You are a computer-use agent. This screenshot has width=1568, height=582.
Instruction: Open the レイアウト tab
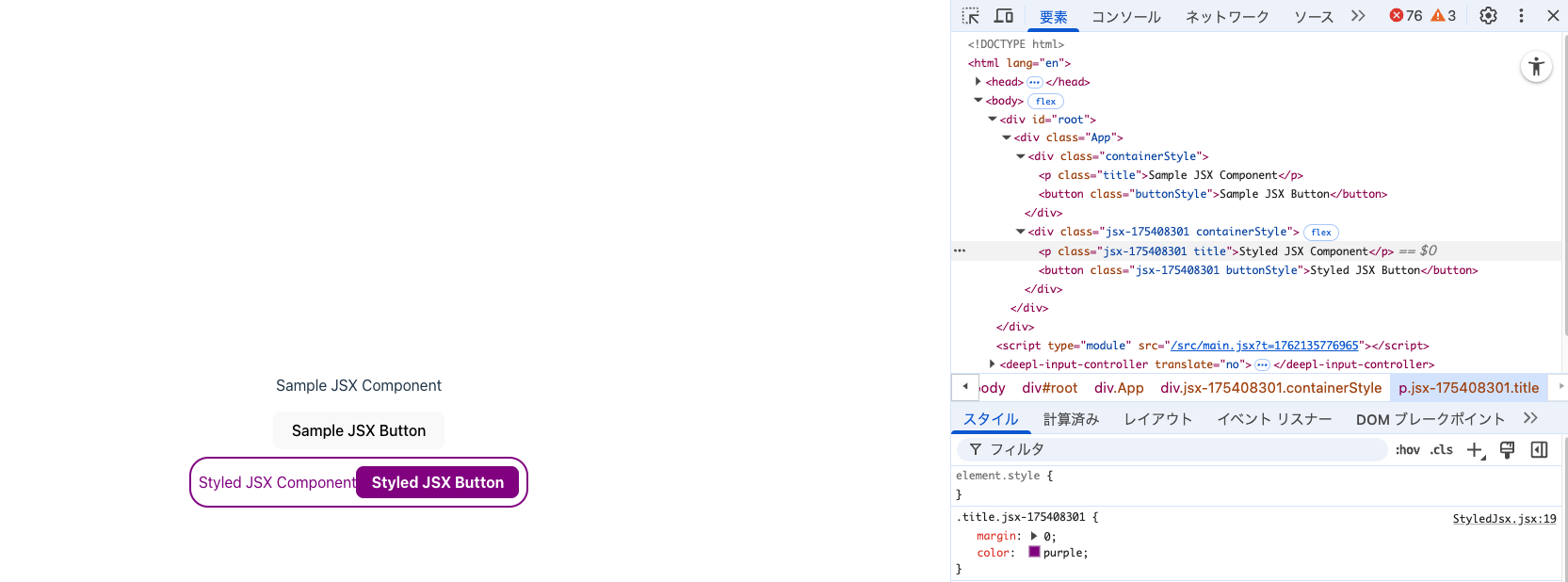click(x=1158, y=419)
